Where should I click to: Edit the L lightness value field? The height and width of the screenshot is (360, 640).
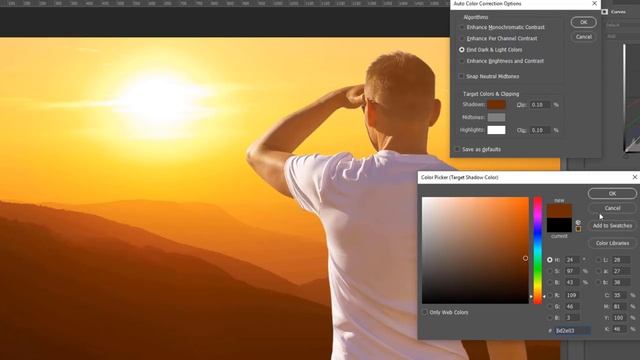tap(621, 260)
